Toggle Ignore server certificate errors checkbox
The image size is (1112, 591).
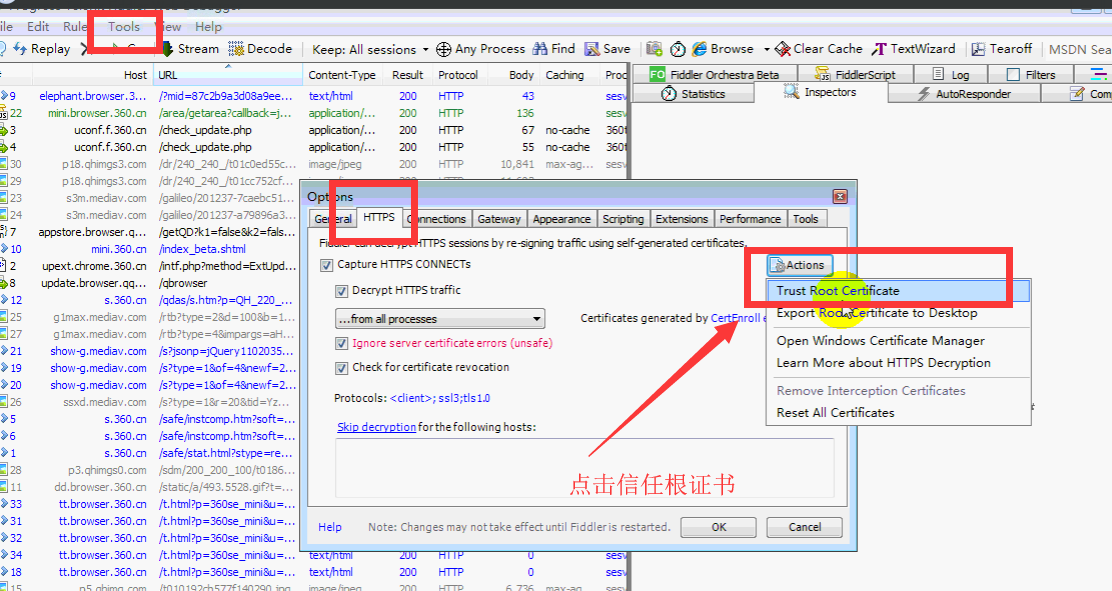coord(341,344)
